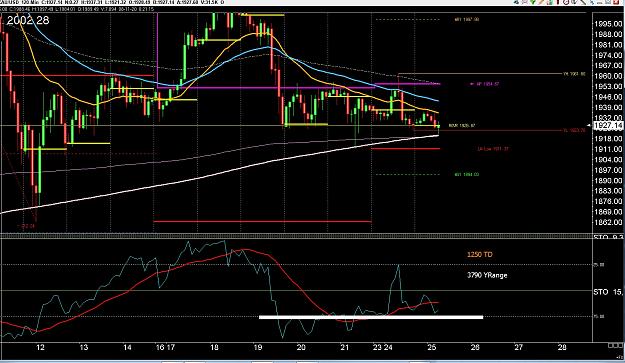Click the orange 1250 TD label
Screen dimensions: 625x363
480,255
